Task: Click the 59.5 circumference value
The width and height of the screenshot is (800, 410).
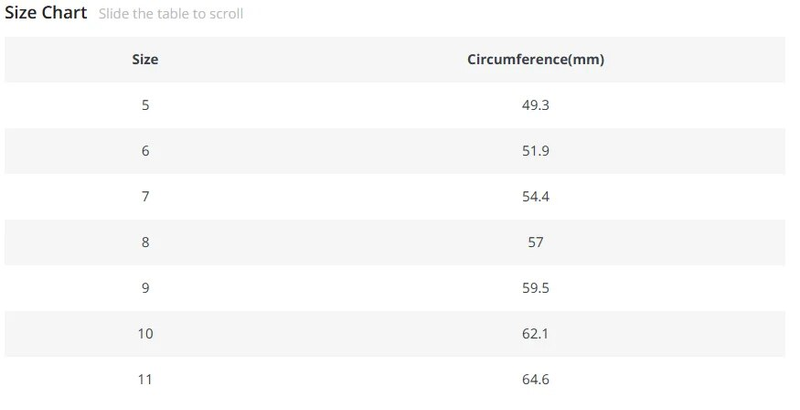Action: [535, 288]
